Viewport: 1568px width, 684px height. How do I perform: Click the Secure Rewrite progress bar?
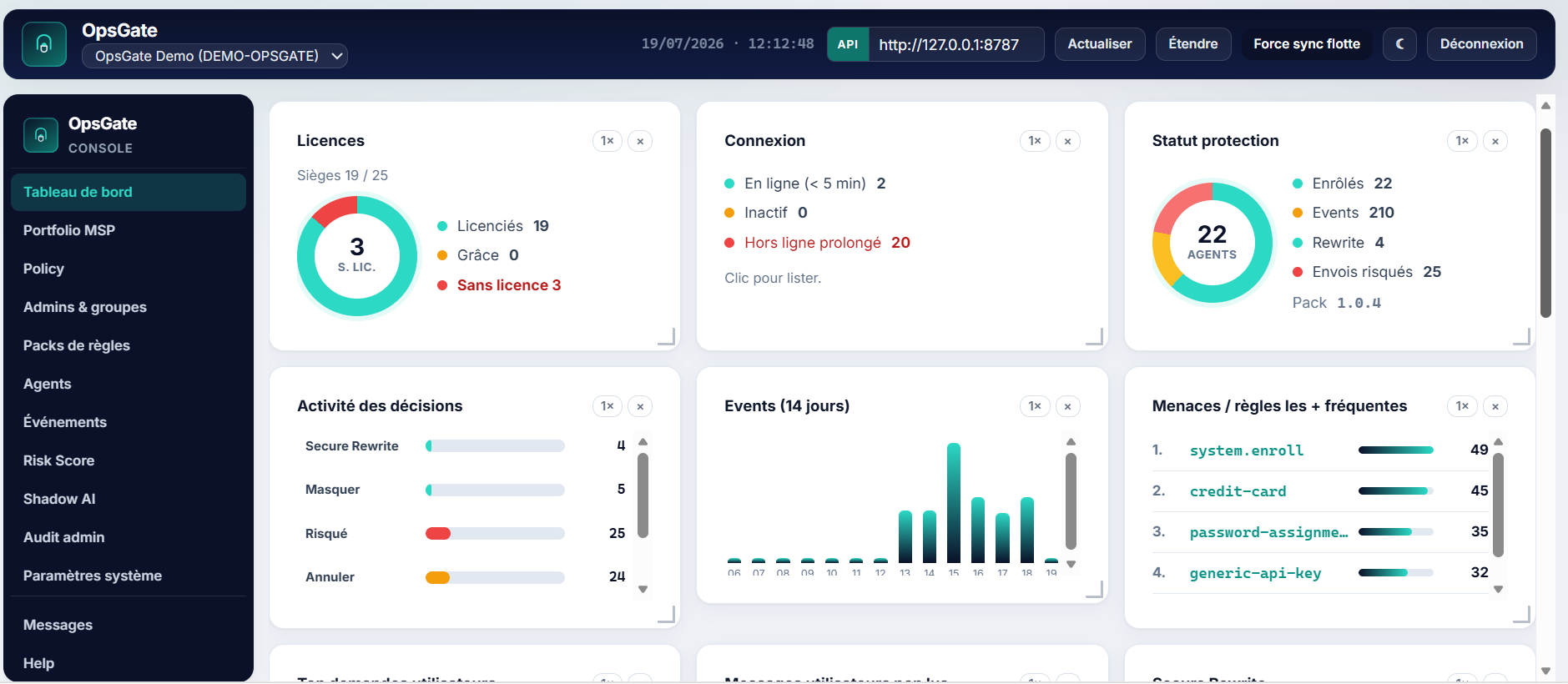[x=495, y=446]
